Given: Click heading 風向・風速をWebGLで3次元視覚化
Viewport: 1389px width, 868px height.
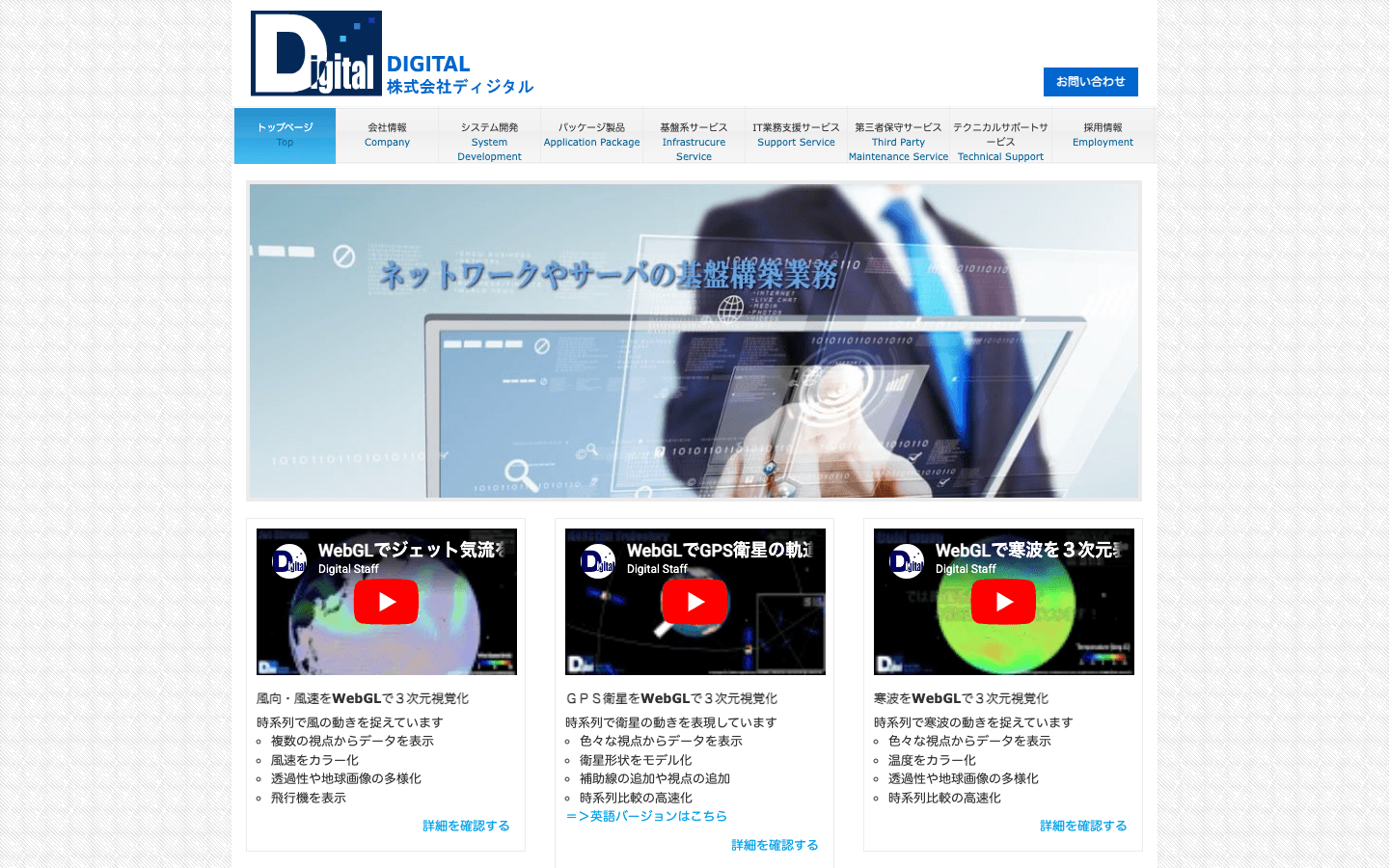Looking at the screenshot, I should point(363,698).
